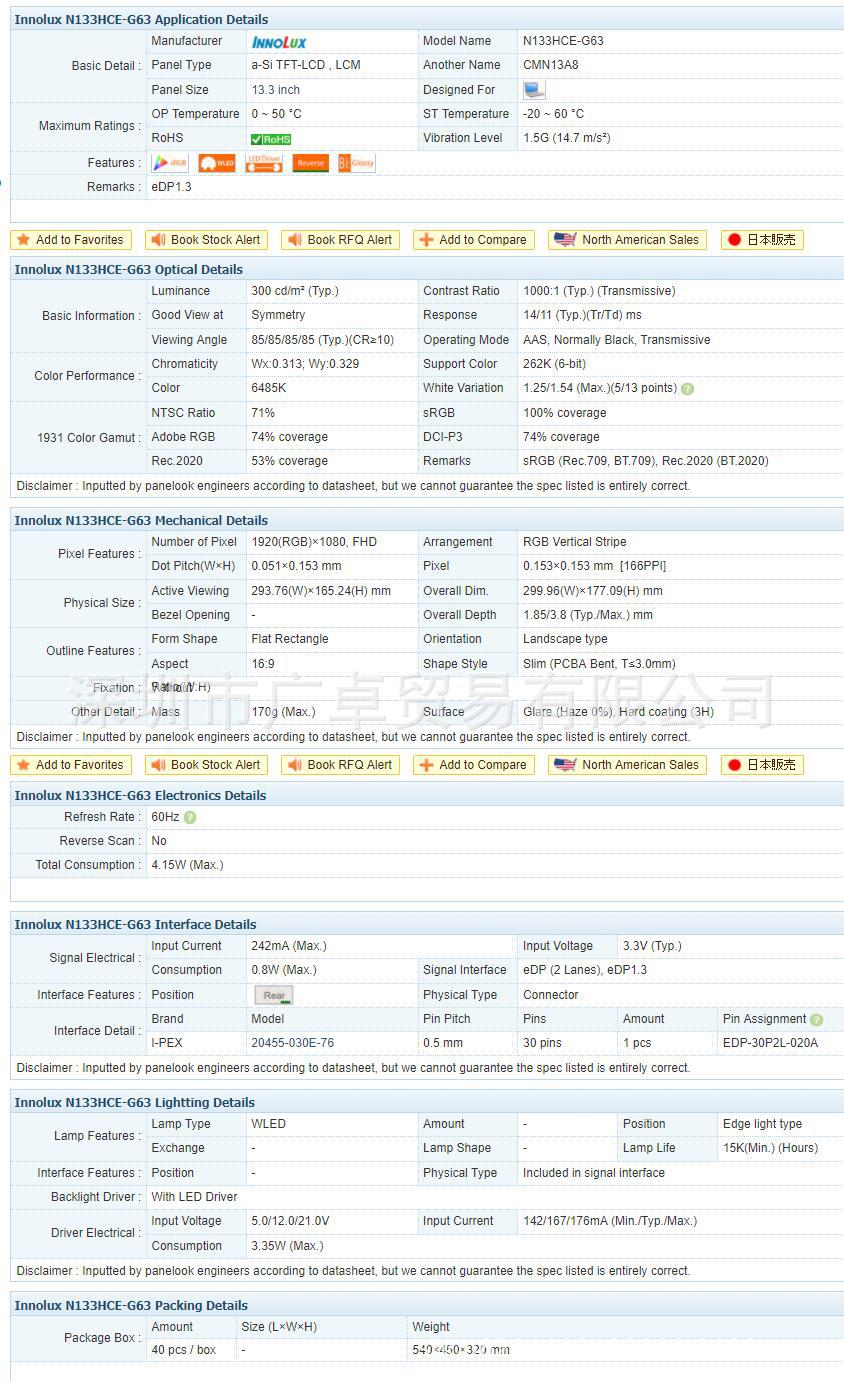Open North American Sales above Optical Details
The width and height of the screenshot is (844, 1381).
coord(628,240)
